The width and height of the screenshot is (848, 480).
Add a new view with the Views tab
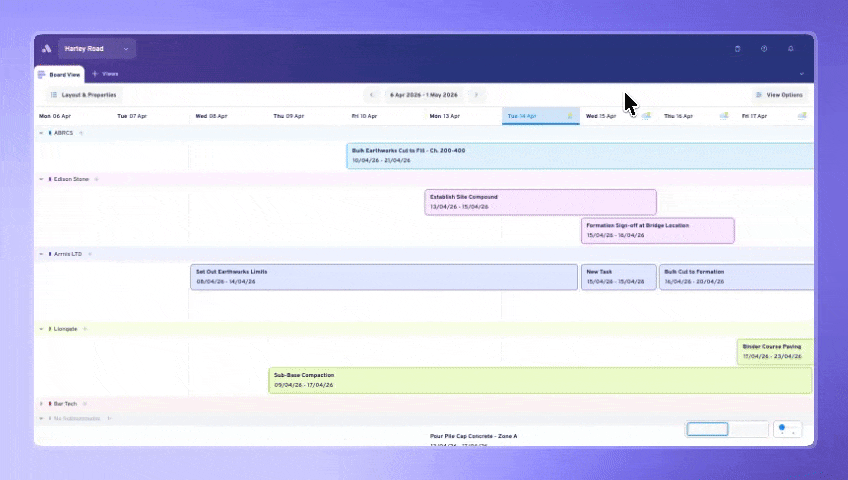pyautogui.click(x=105, y=74)
